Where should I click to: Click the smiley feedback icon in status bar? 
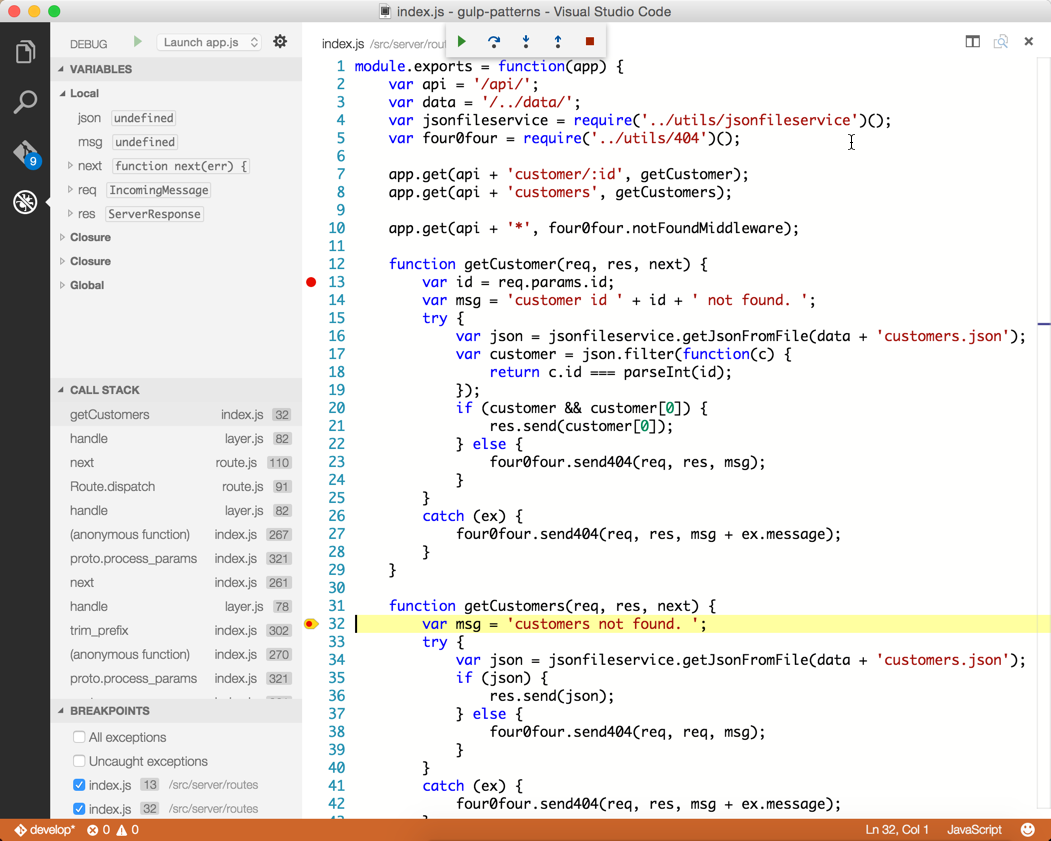tap(1028, 829)
